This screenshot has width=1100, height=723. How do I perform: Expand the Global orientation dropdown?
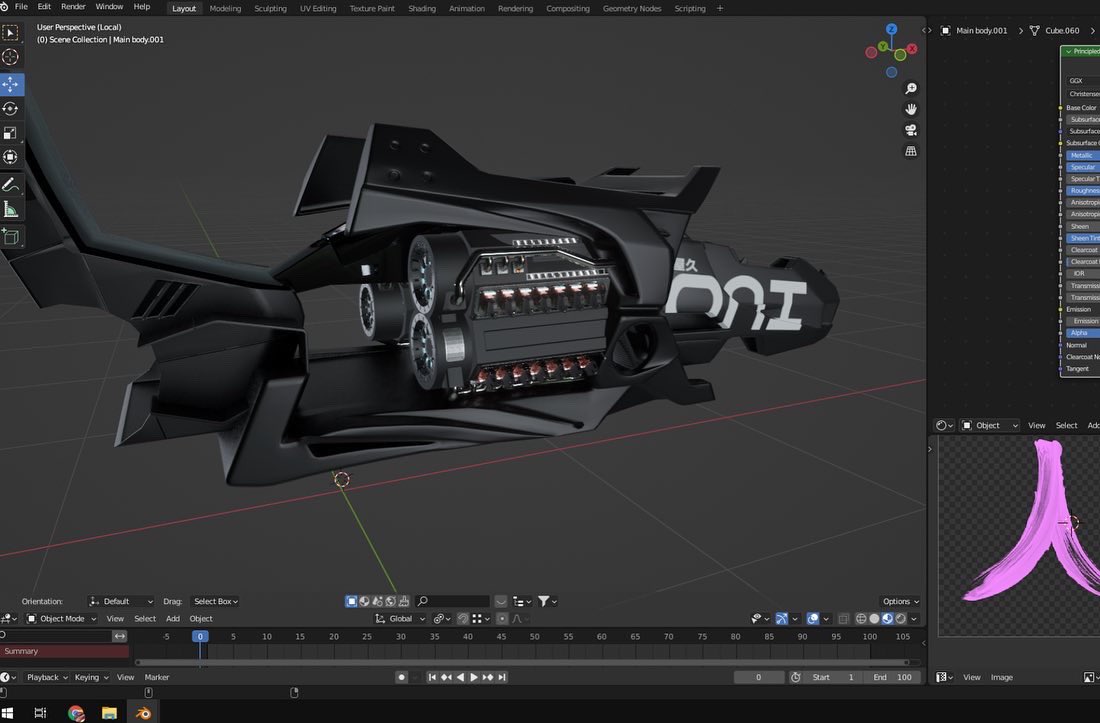pyautogui.click(x=400, y=619)
